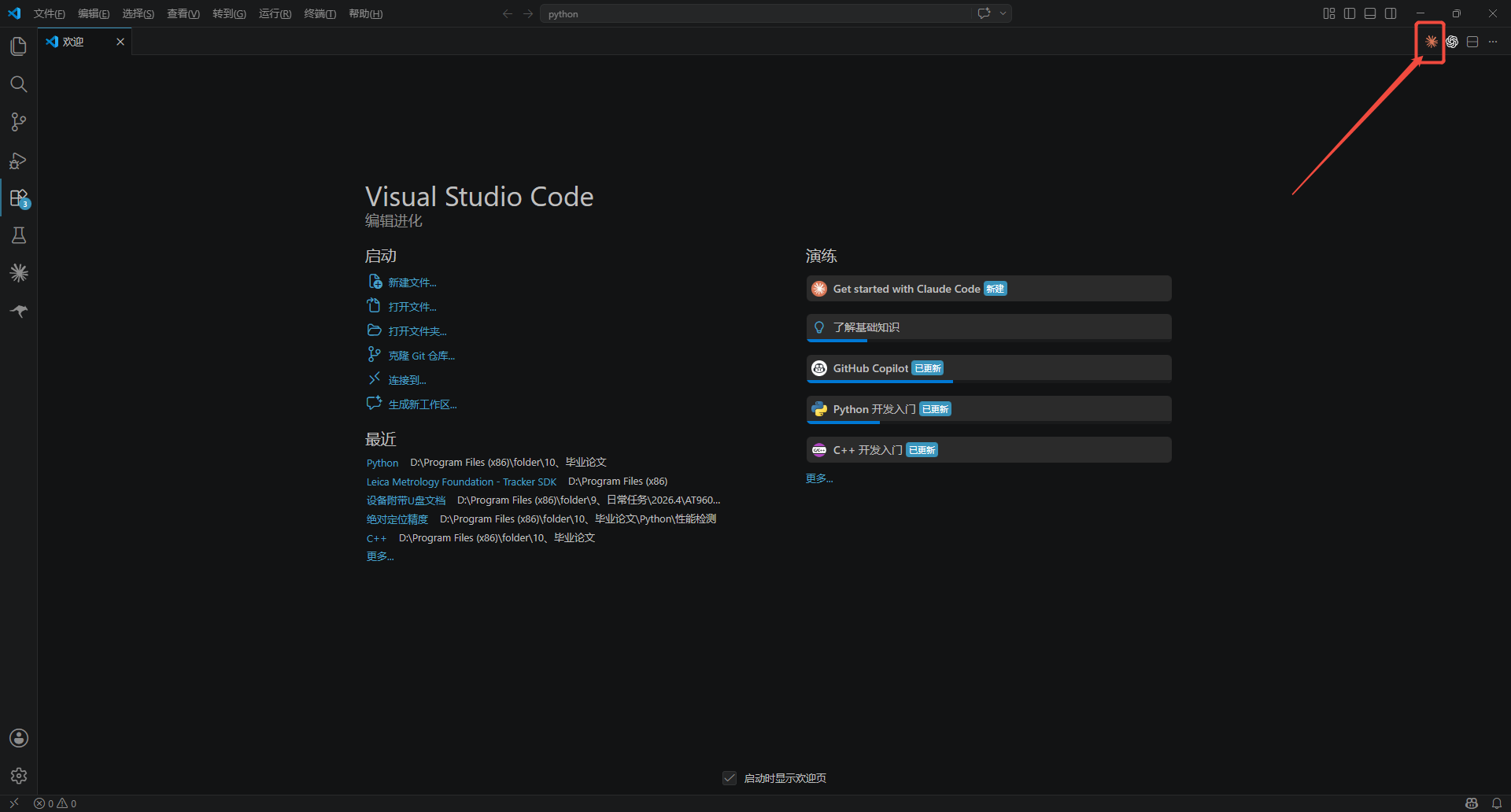Click the 连接到... link

[x=408, y=380]
